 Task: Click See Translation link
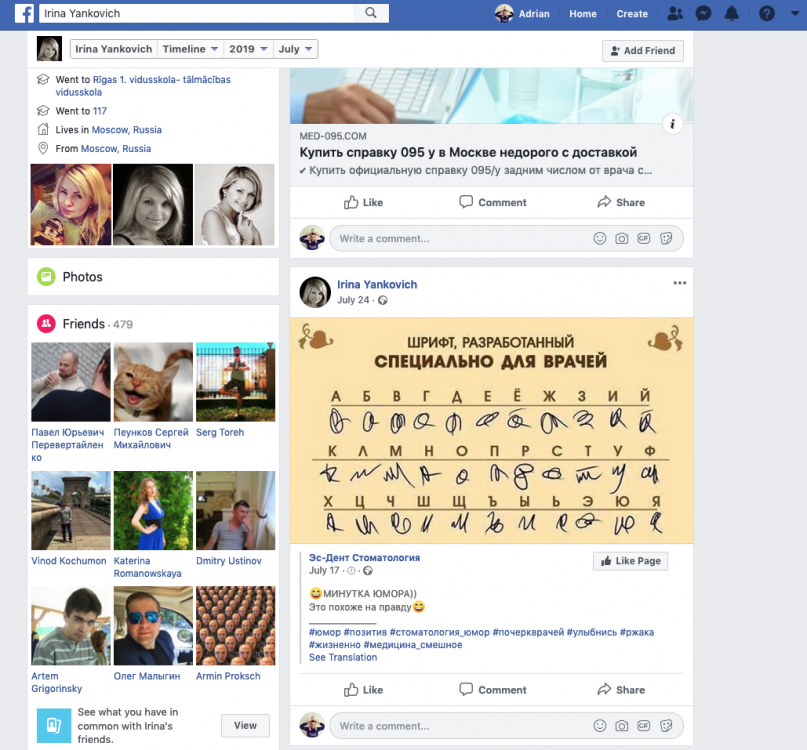[x=343, y=658]
